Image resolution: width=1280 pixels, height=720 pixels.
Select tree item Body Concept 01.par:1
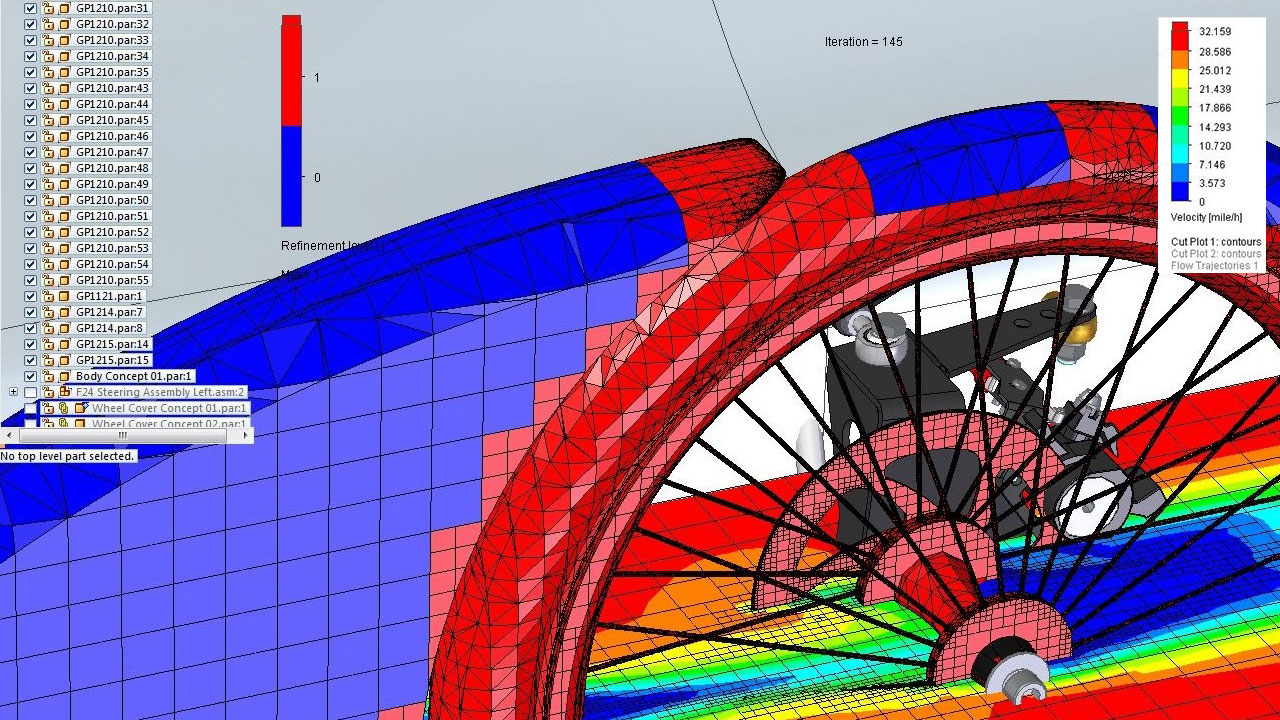click(x=134, y=376)
